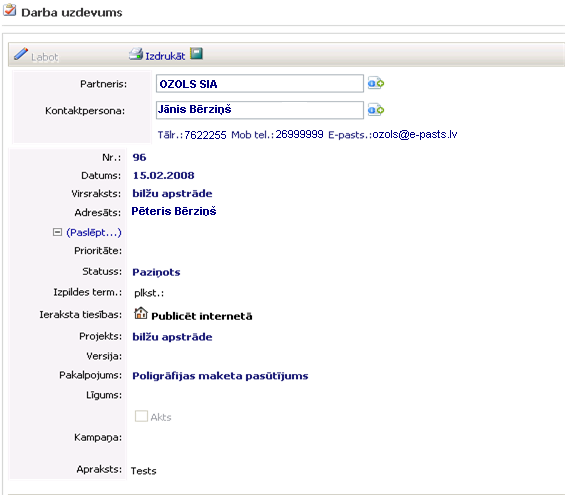Open the Projekts link bilžu apstrāde

tap(172, 337)
